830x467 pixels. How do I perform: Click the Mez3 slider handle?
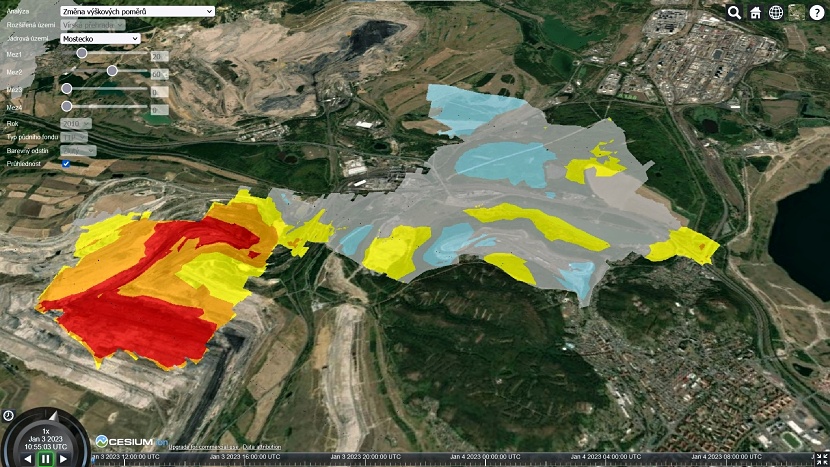tap(66, 88)
